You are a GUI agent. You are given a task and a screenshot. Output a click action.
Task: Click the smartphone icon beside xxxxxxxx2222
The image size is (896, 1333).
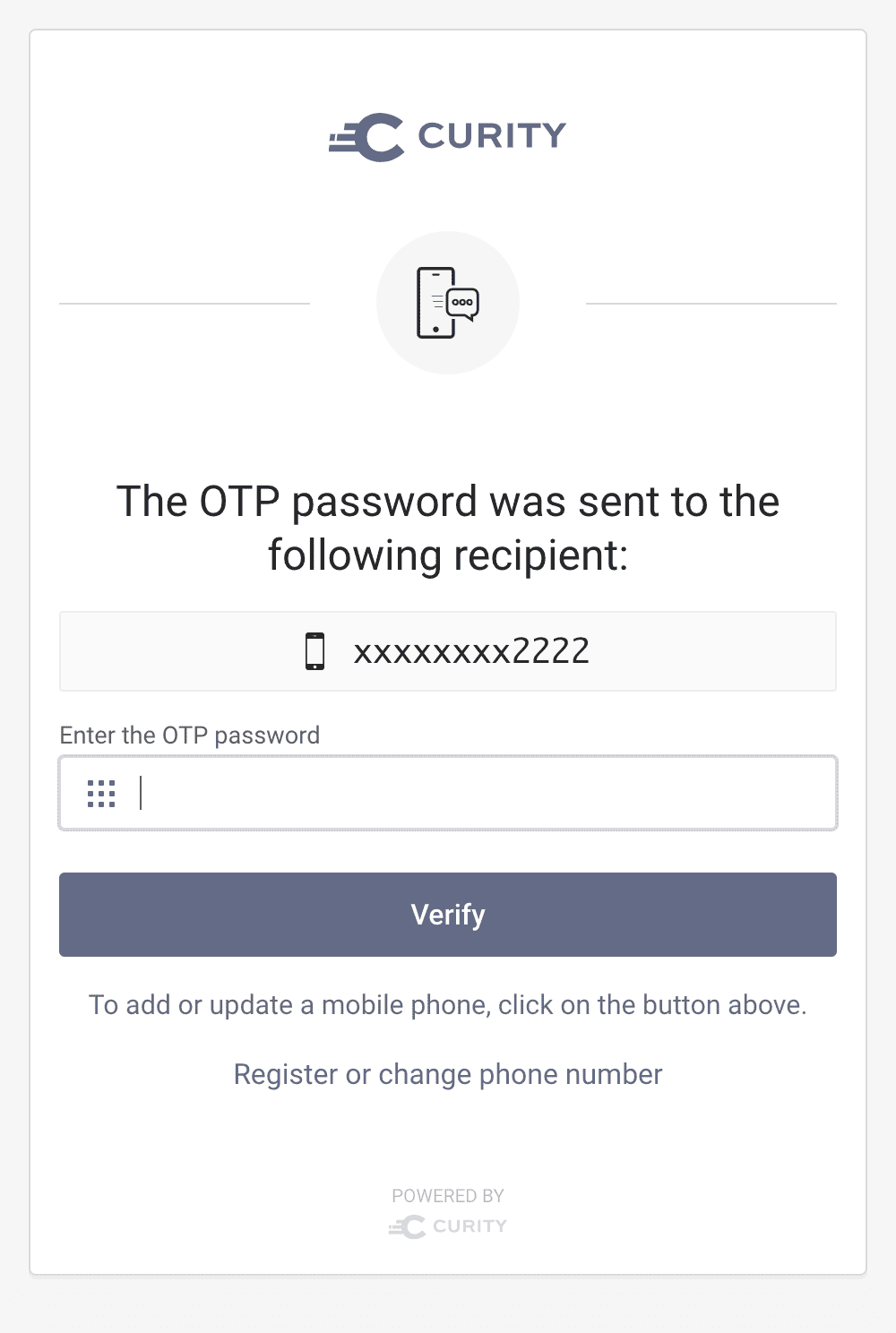[315, 651]
